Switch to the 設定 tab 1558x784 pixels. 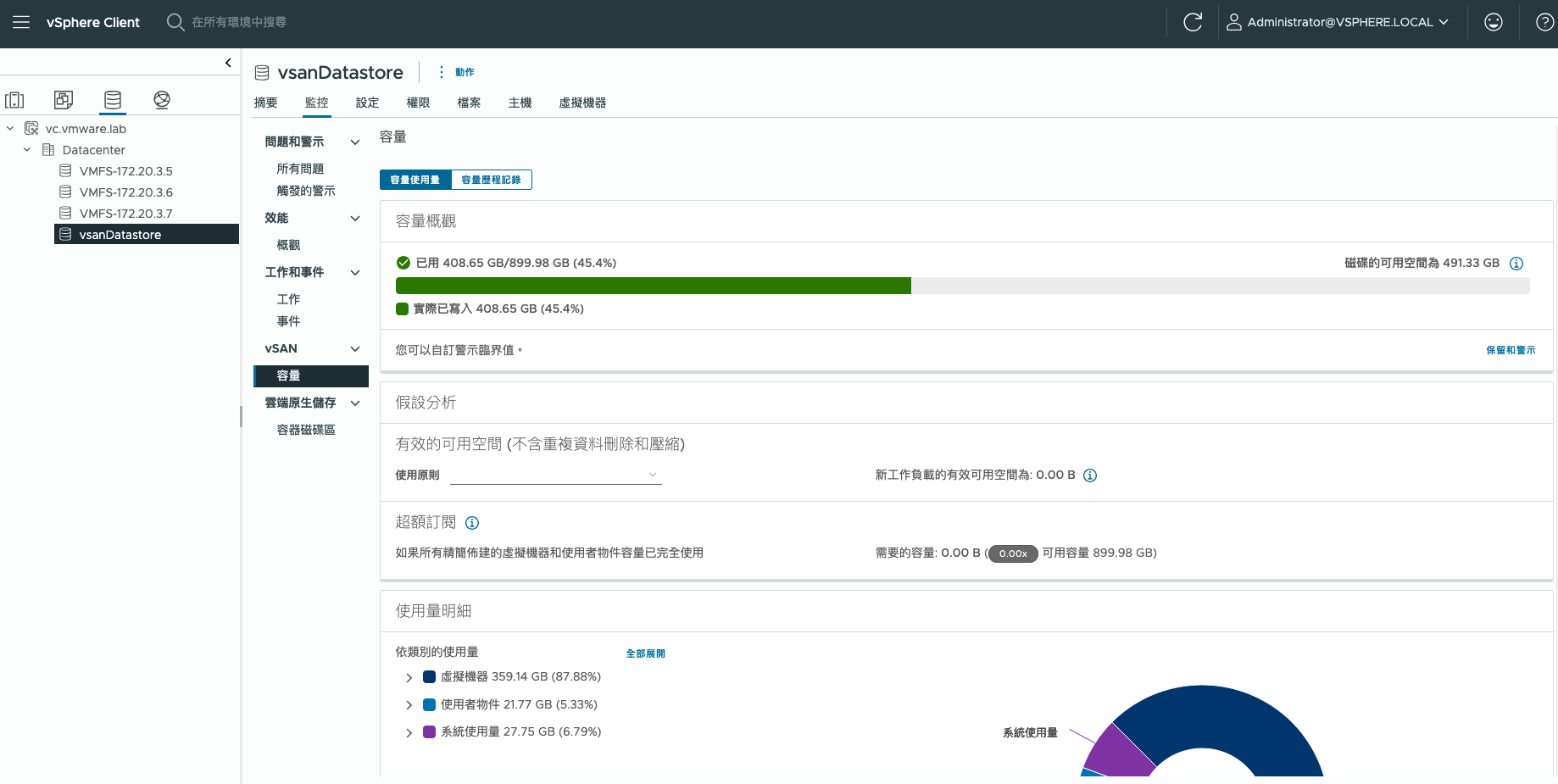coord(368,103)
